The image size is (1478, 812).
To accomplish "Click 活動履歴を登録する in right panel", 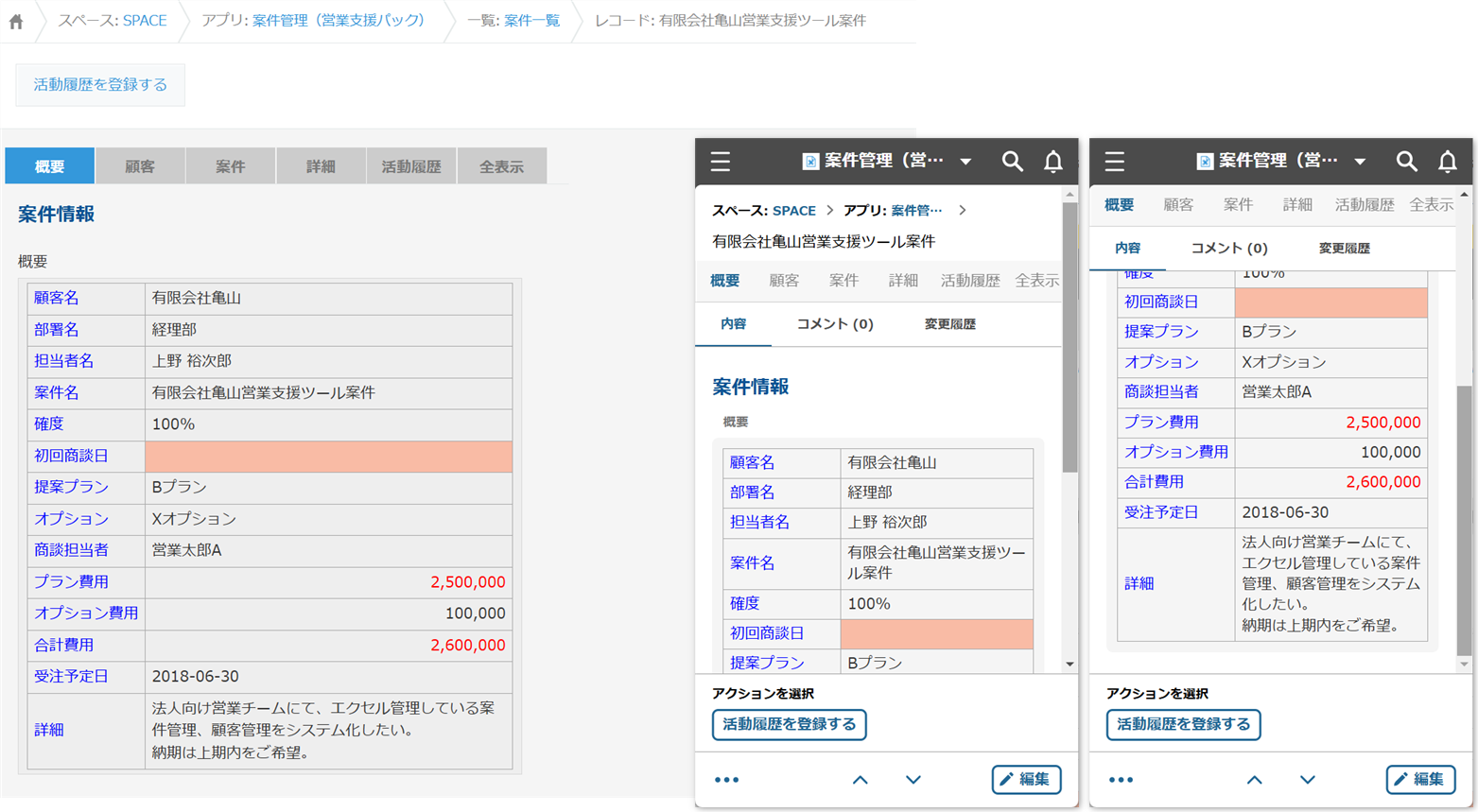I will click(x=1184, y=725).
